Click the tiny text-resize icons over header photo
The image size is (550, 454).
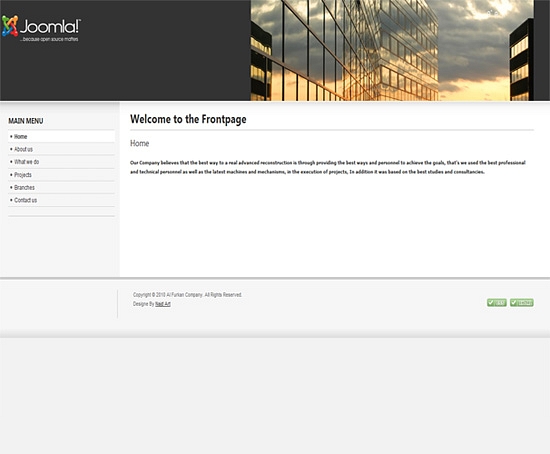492,13
